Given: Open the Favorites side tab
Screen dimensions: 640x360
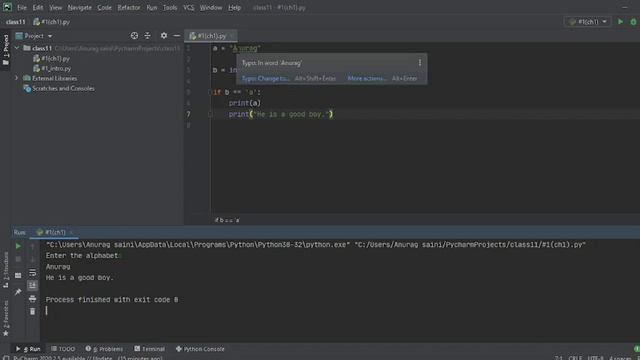Looking at the screenshot, I should click(6, 318).
